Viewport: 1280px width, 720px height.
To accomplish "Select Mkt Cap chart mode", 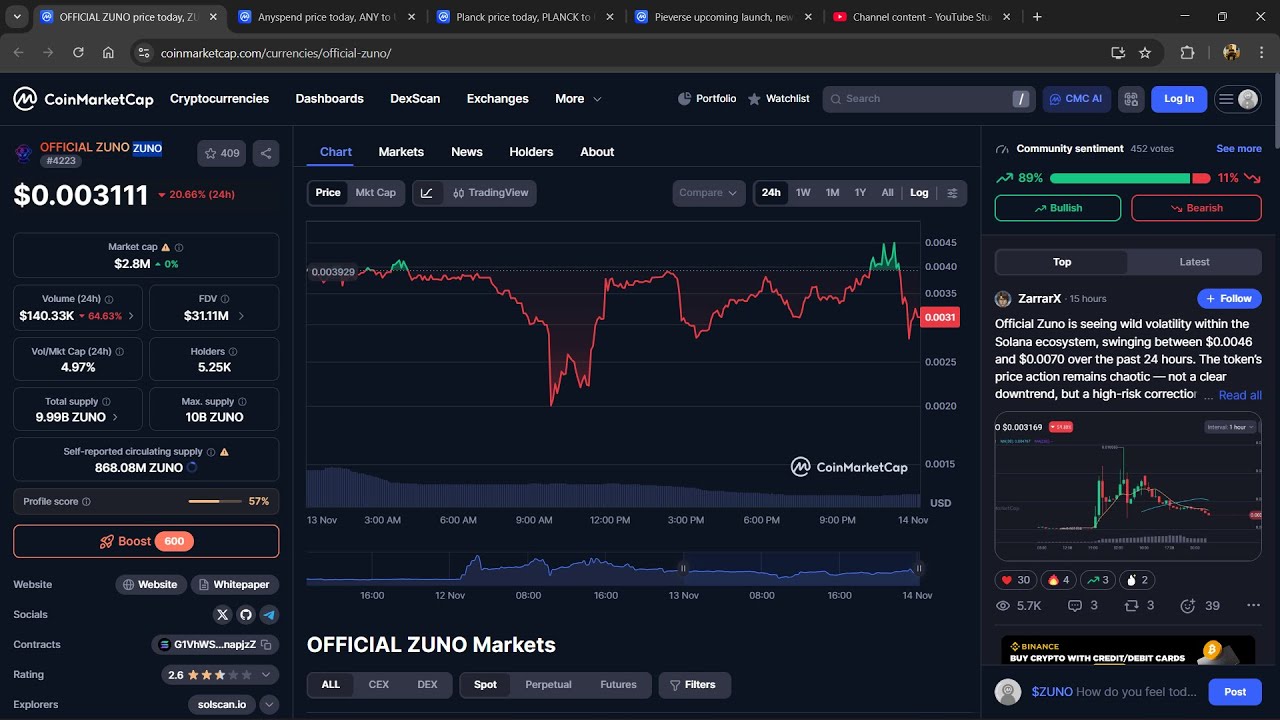I will (376, 193).
